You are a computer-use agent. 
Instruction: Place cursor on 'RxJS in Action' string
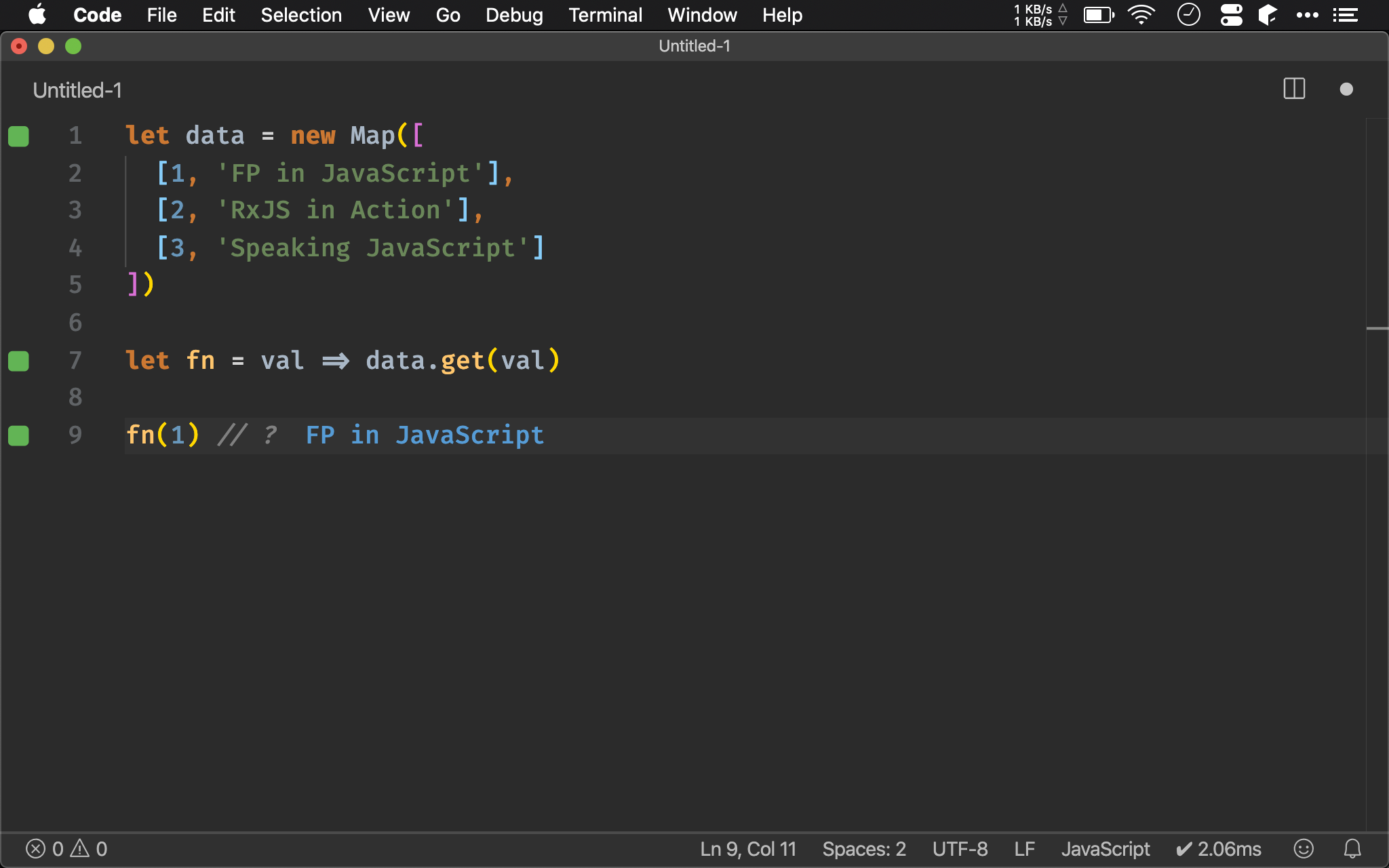pos(335,210)
